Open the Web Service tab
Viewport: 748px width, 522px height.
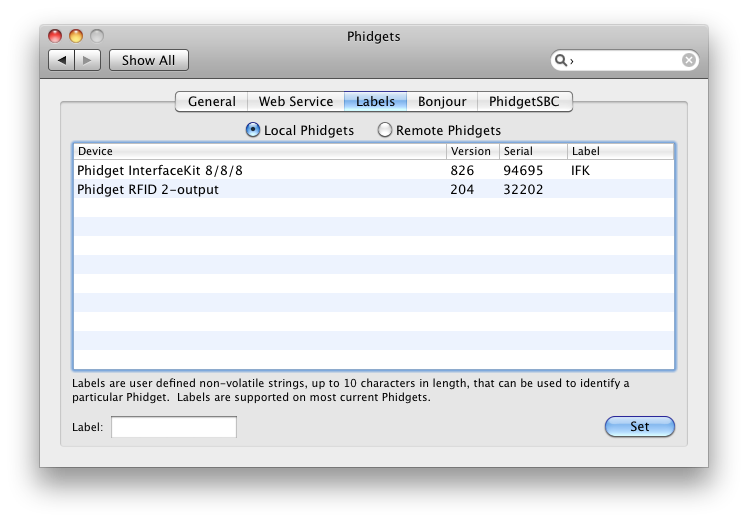pos(296,102)
